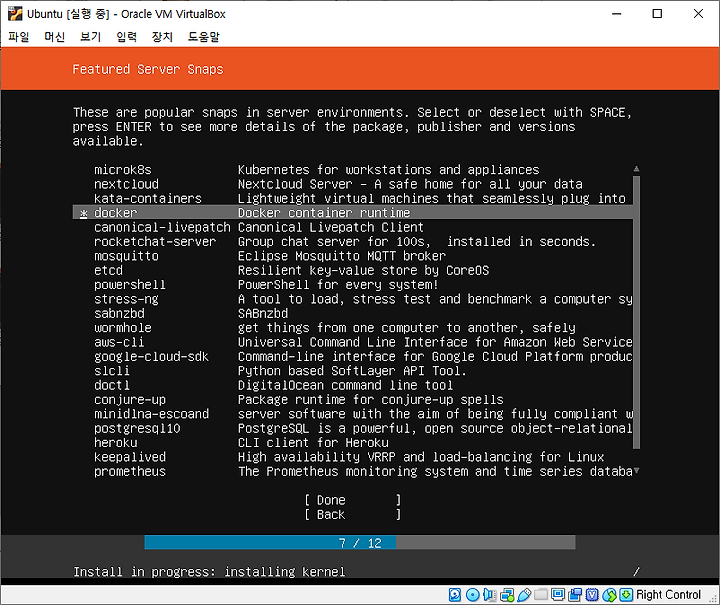Click the snap list scrollbar track
Viewport: 720px width, 605px height.
[636, 312]
